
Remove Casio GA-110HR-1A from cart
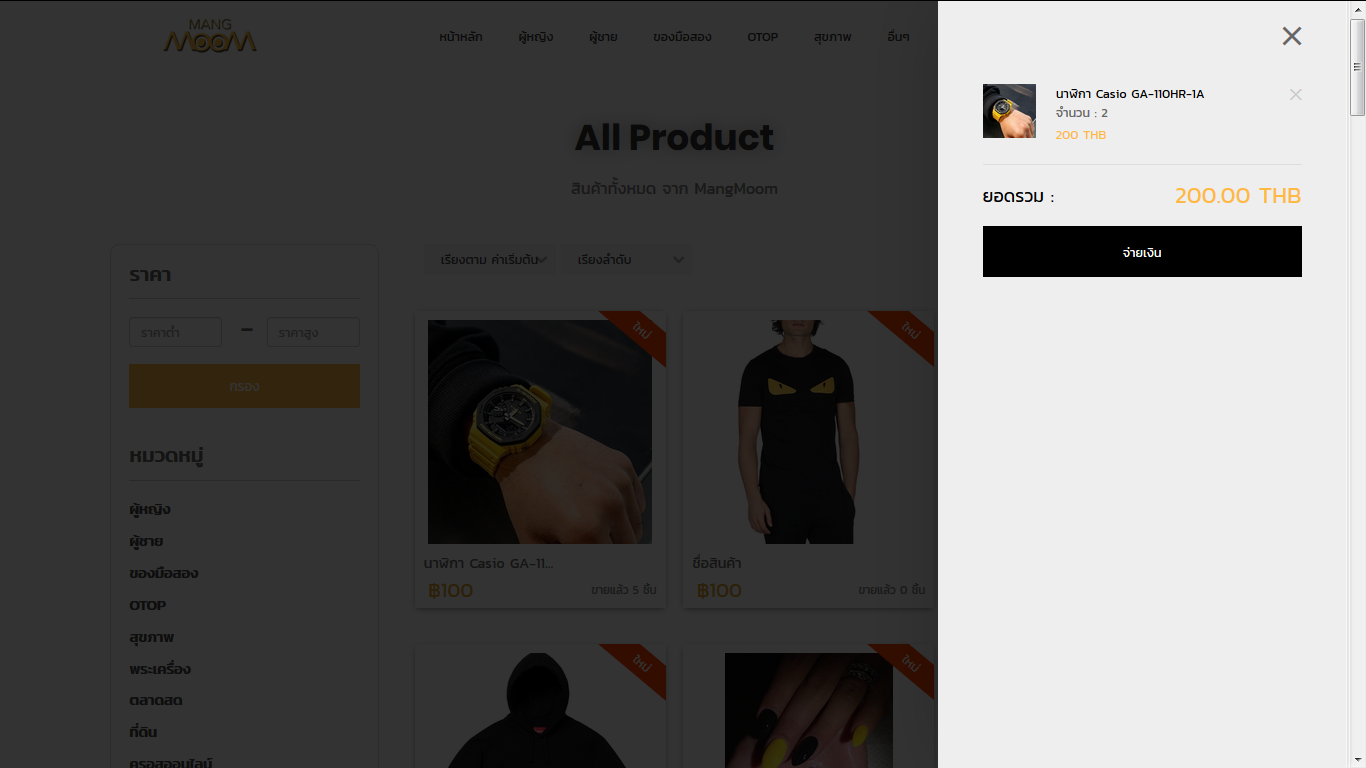(1295, 95)
